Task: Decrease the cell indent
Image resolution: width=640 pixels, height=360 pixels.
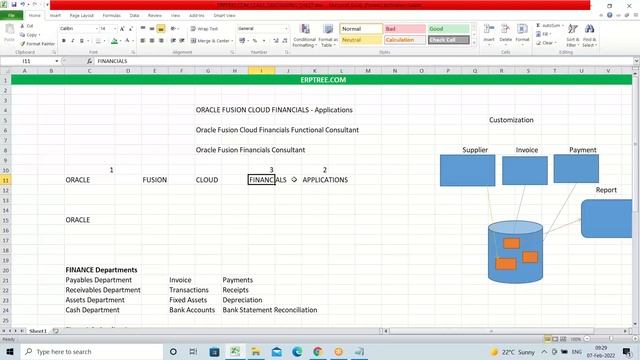Action: [x=173, y=41]
